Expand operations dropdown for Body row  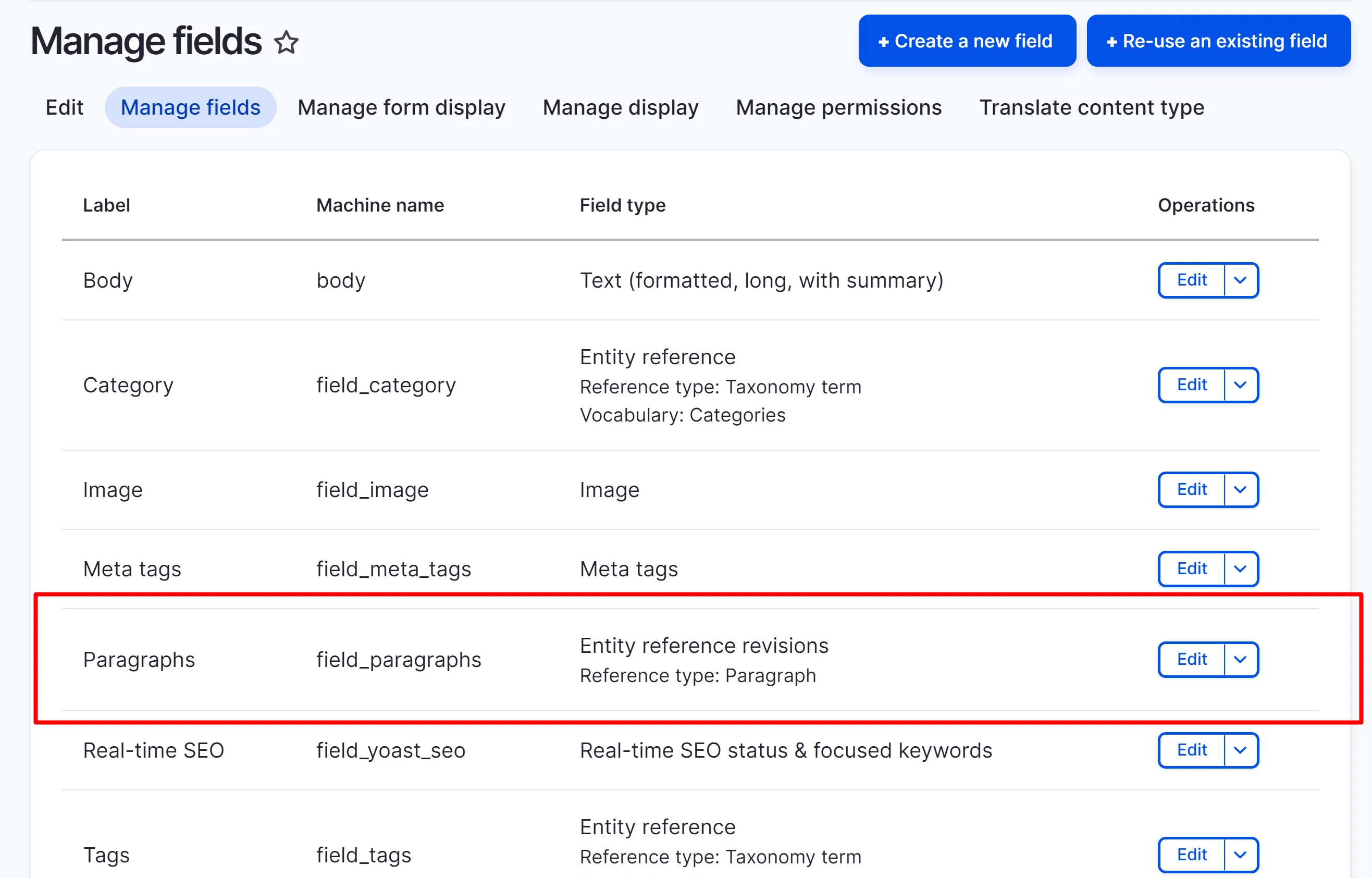(x=1240, y=280)
